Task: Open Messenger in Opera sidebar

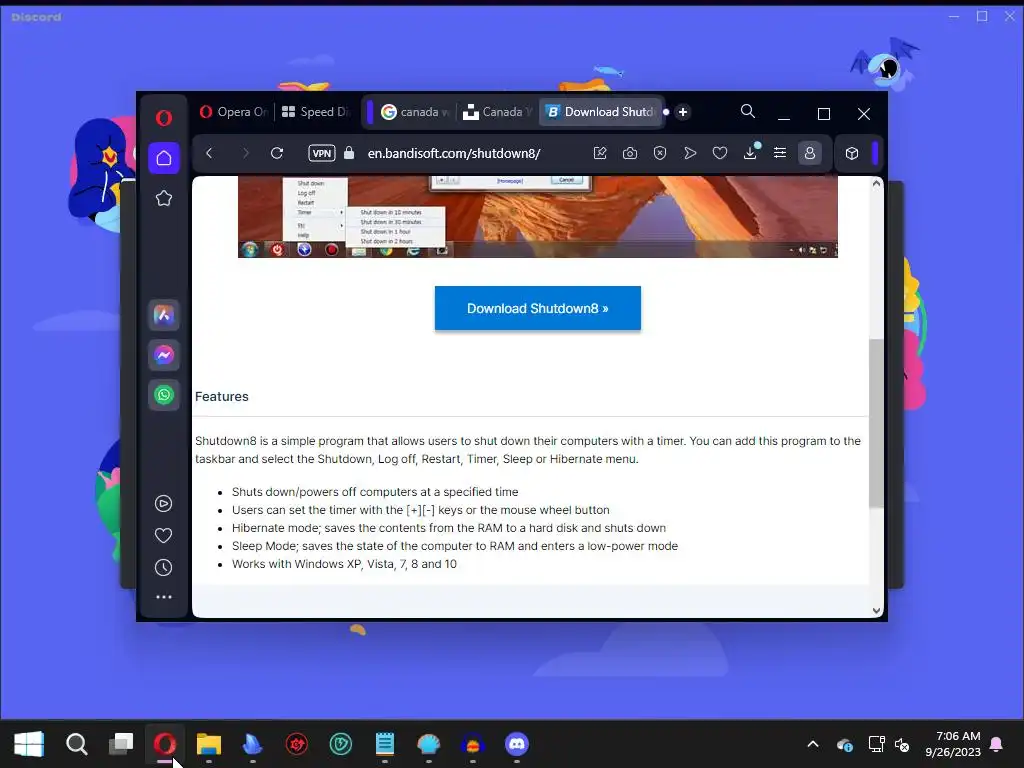Action: coord(164,355)
